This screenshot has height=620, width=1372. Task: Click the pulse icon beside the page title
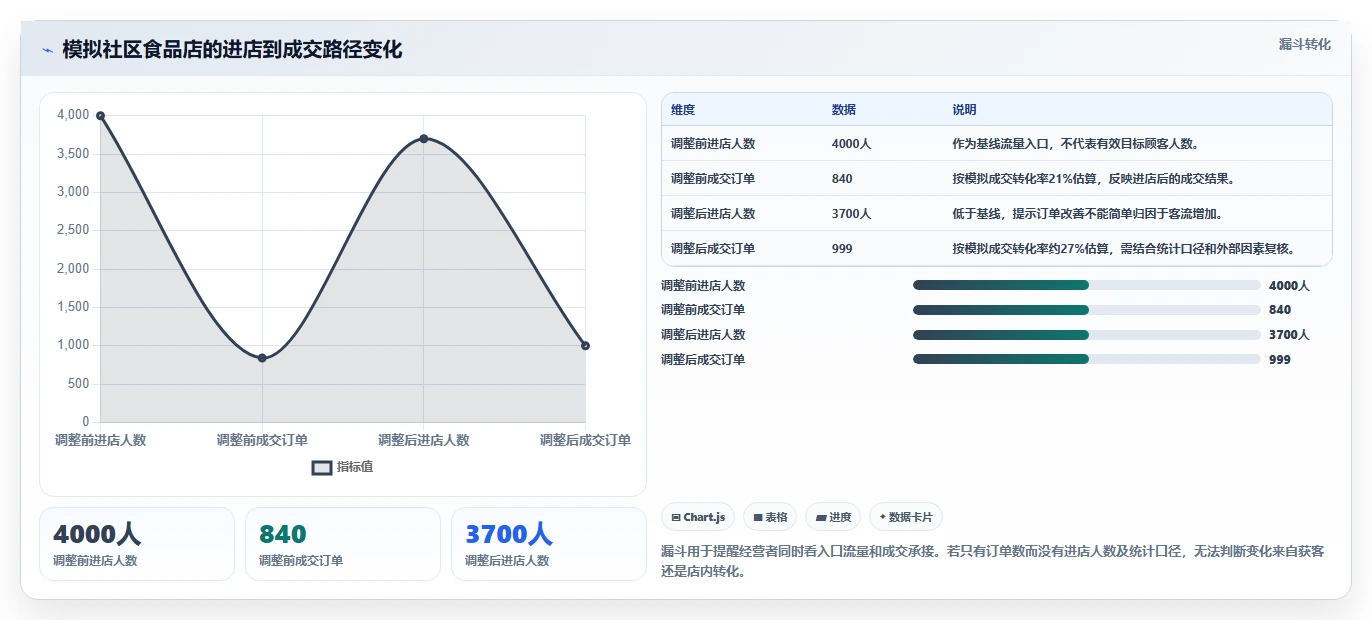click(x=47, y=50)
